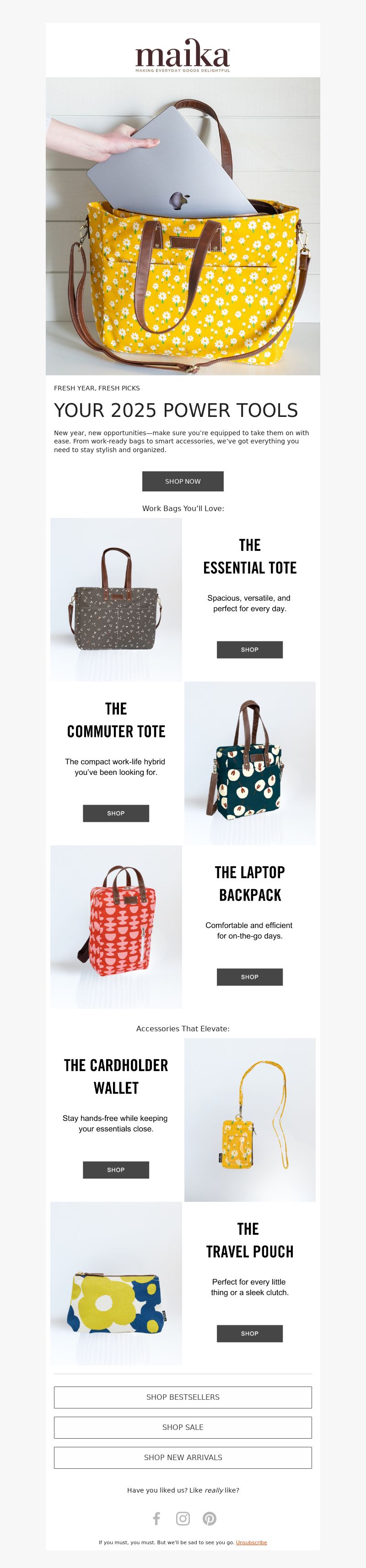Click the SHOP NOW button

[183, 481]
